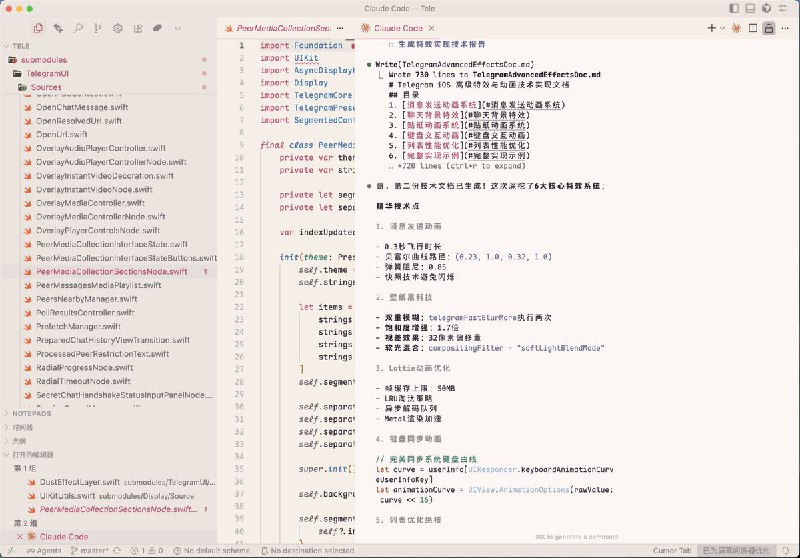Open errors and warnings count in status bar
Image resolution: width=800 pixels, height=558 pixels.
click(x=147, y=551)
